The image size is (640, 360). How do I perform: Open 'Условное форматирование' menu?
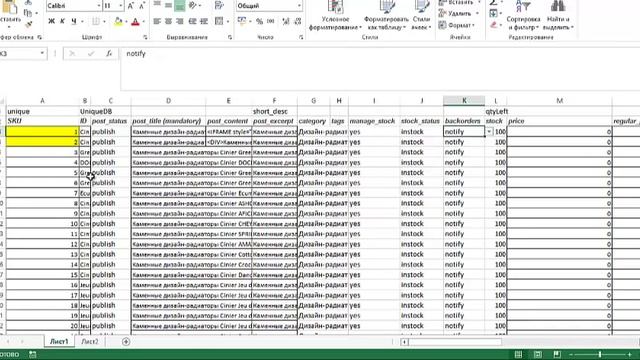tap(335, 16)
